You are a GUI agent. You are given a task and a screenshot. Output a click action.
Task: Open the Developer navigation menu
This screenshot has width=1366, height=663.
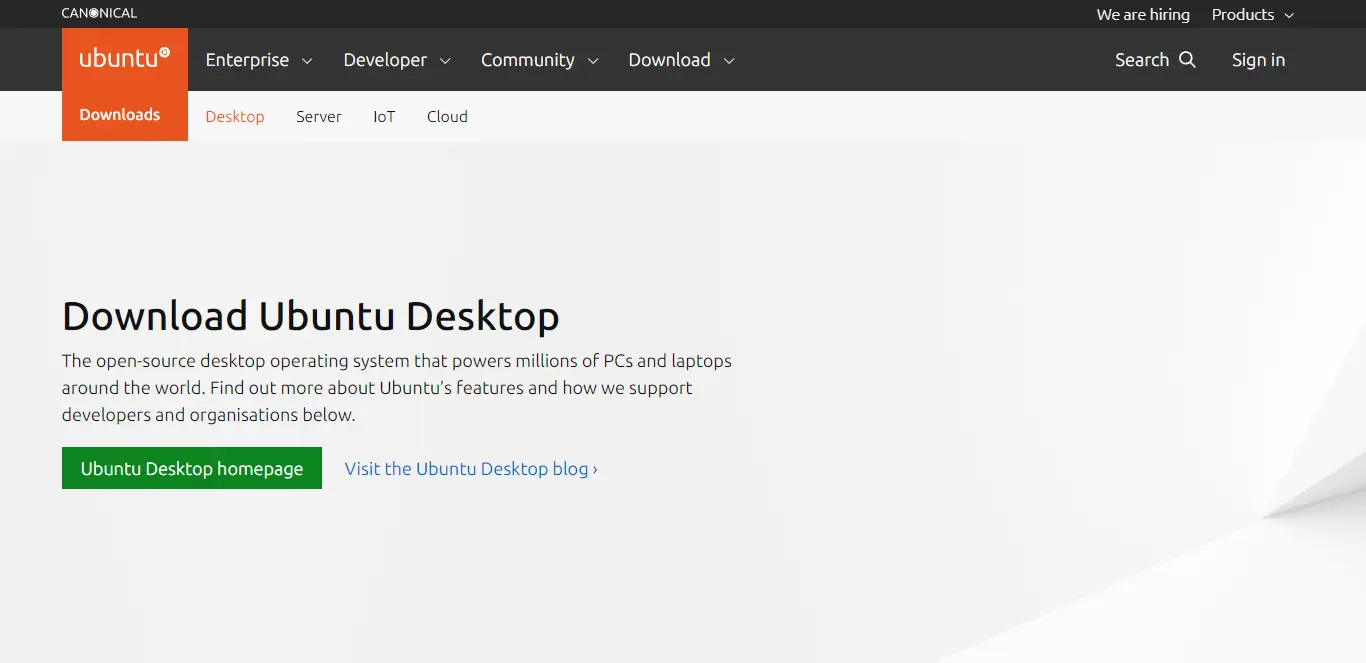click(397, 60)
